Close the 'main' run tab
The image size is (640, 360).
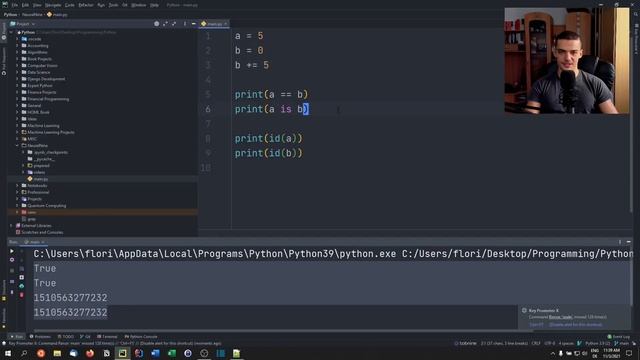tap(43, 242)
